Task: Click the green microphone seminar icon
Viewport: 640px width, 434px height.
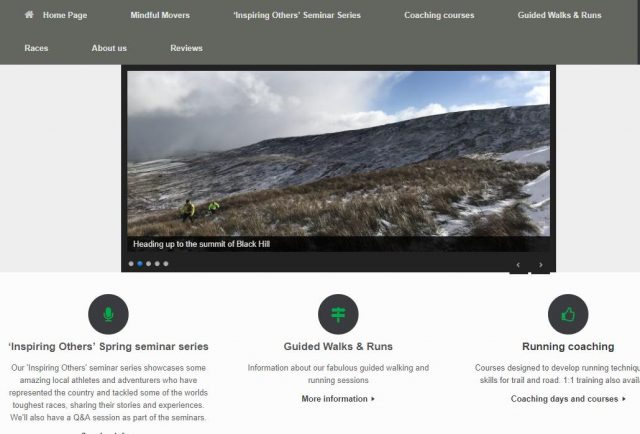Action: click(108, 314)
